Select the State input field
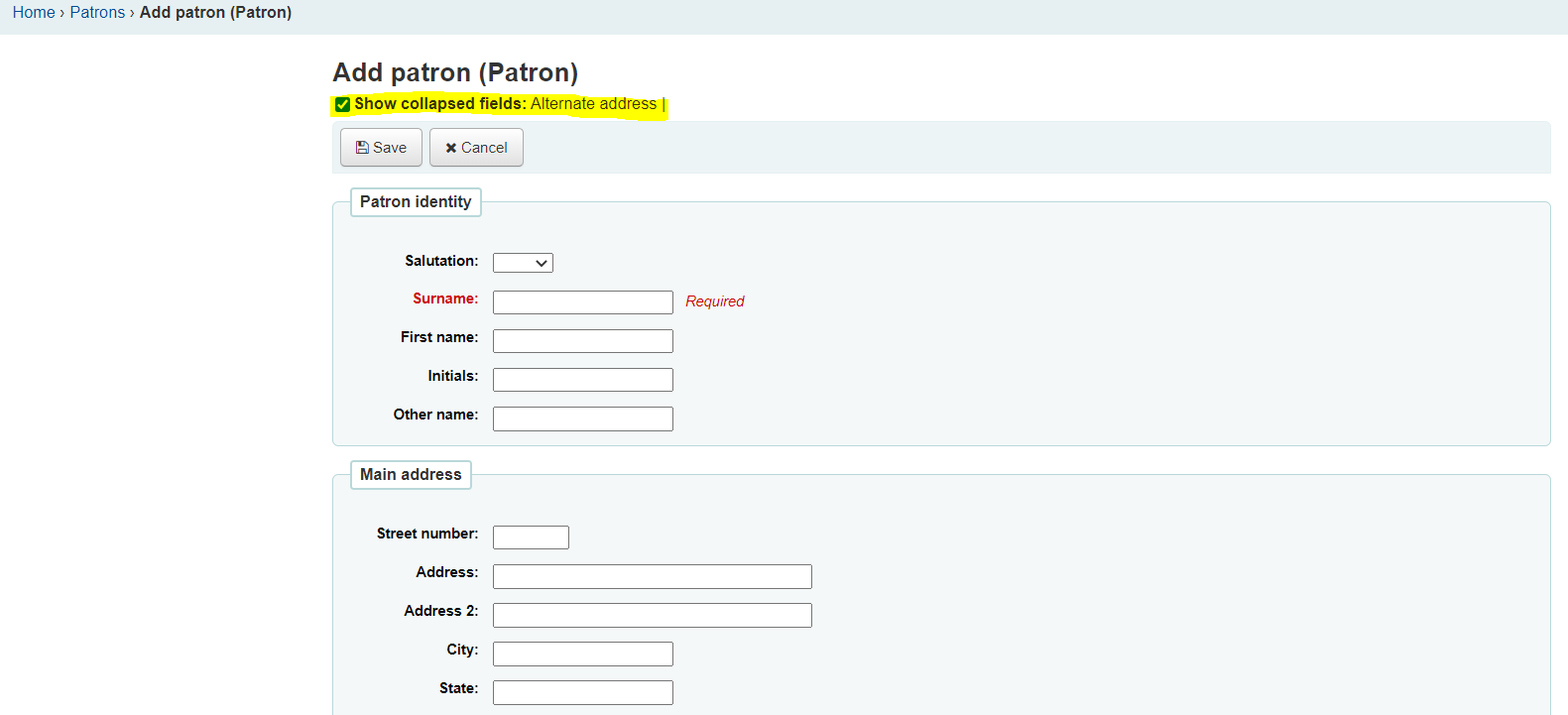1568x715 pixels. (583, 692)
